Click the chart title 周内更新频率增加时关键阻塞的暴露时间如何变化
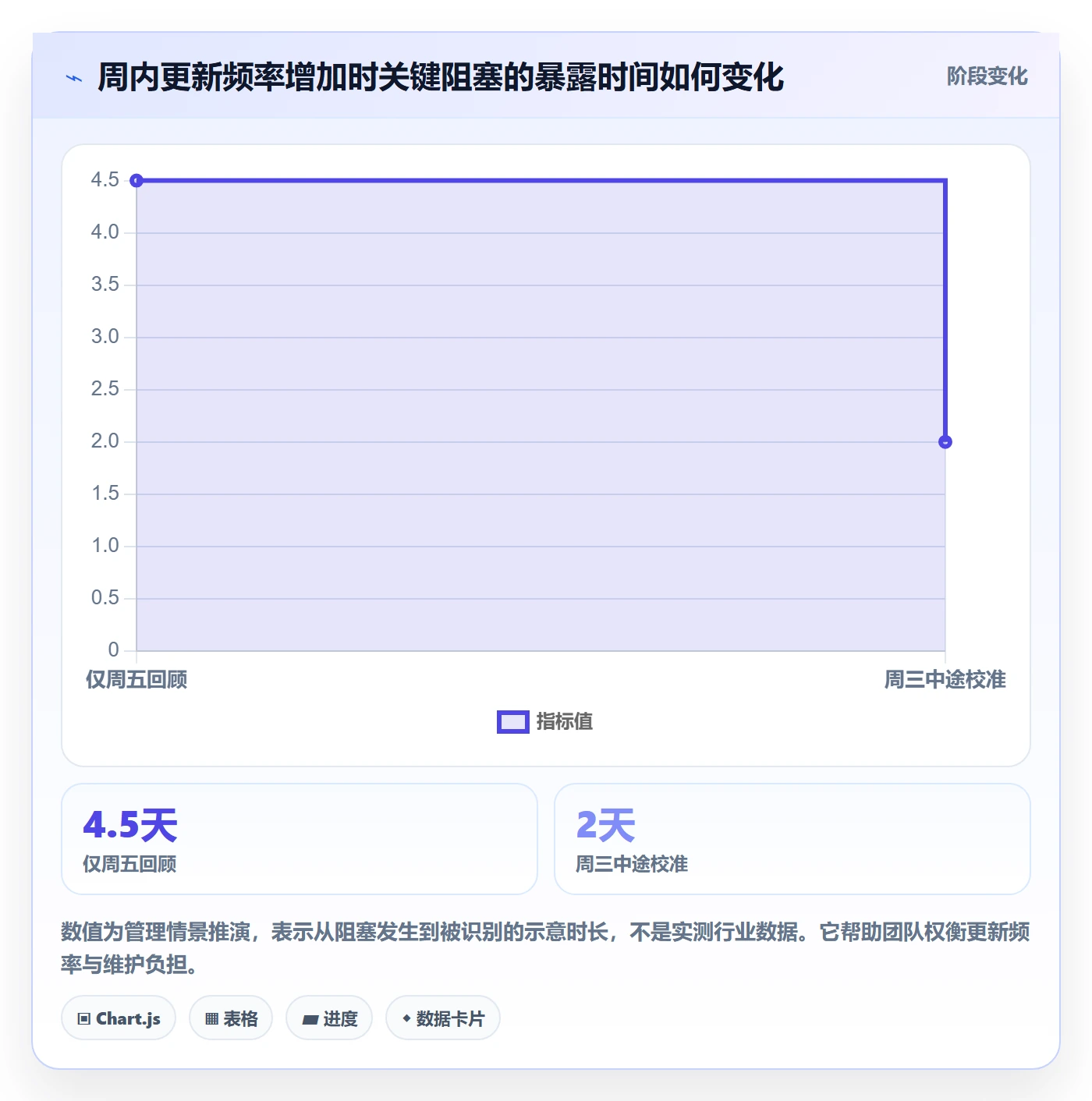Screen dimensions: 1092x1101 pos(441,77)
